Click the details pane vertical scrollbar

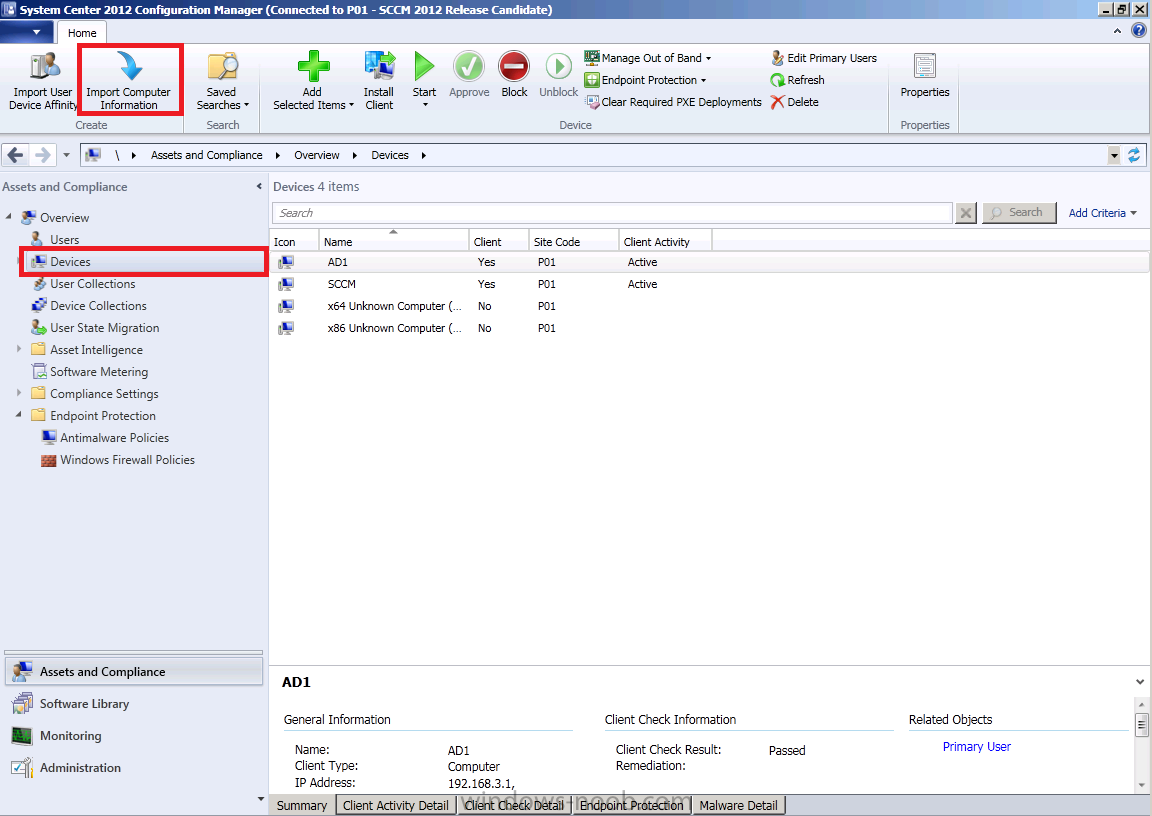[x=1141, y=745]
